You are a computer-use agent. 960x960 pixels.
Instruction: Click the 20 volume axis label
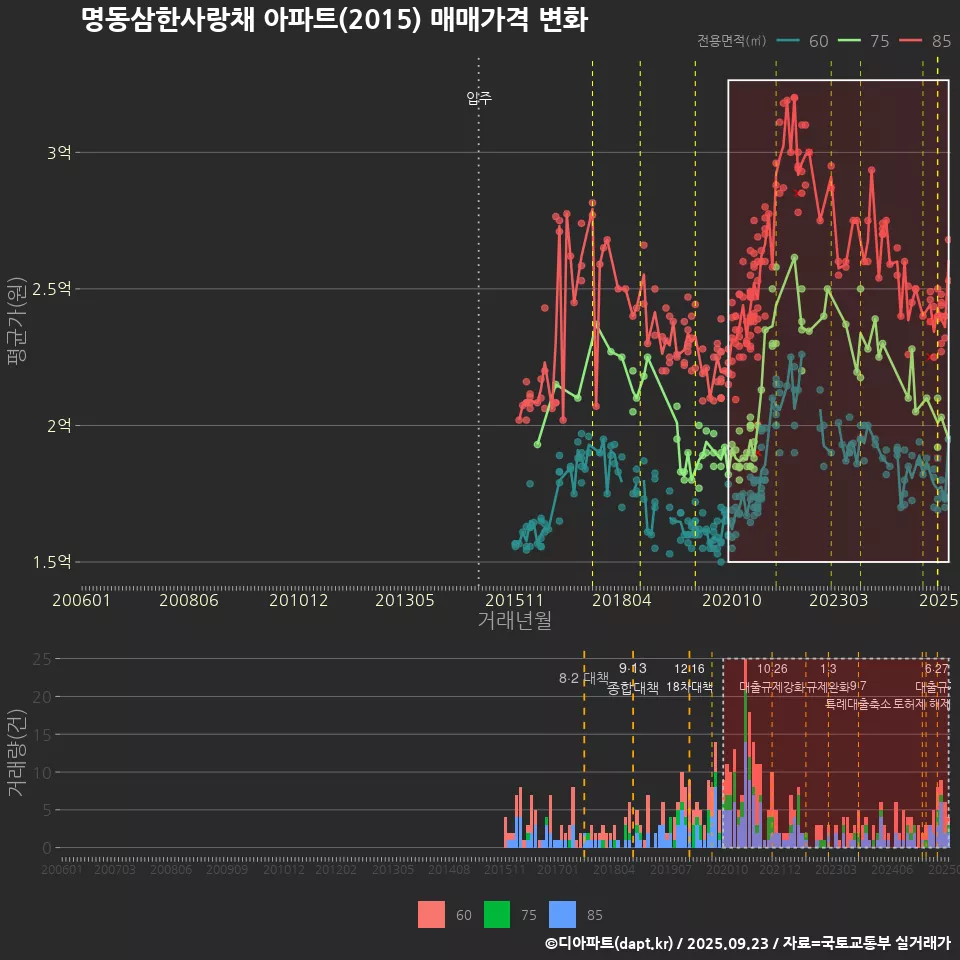pos(42,697)
